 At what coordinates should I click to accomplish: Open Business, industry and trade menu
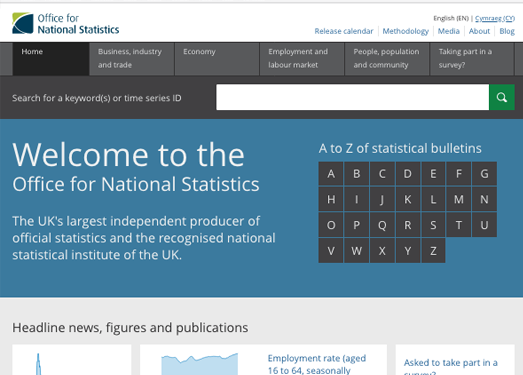coord(132,59)
